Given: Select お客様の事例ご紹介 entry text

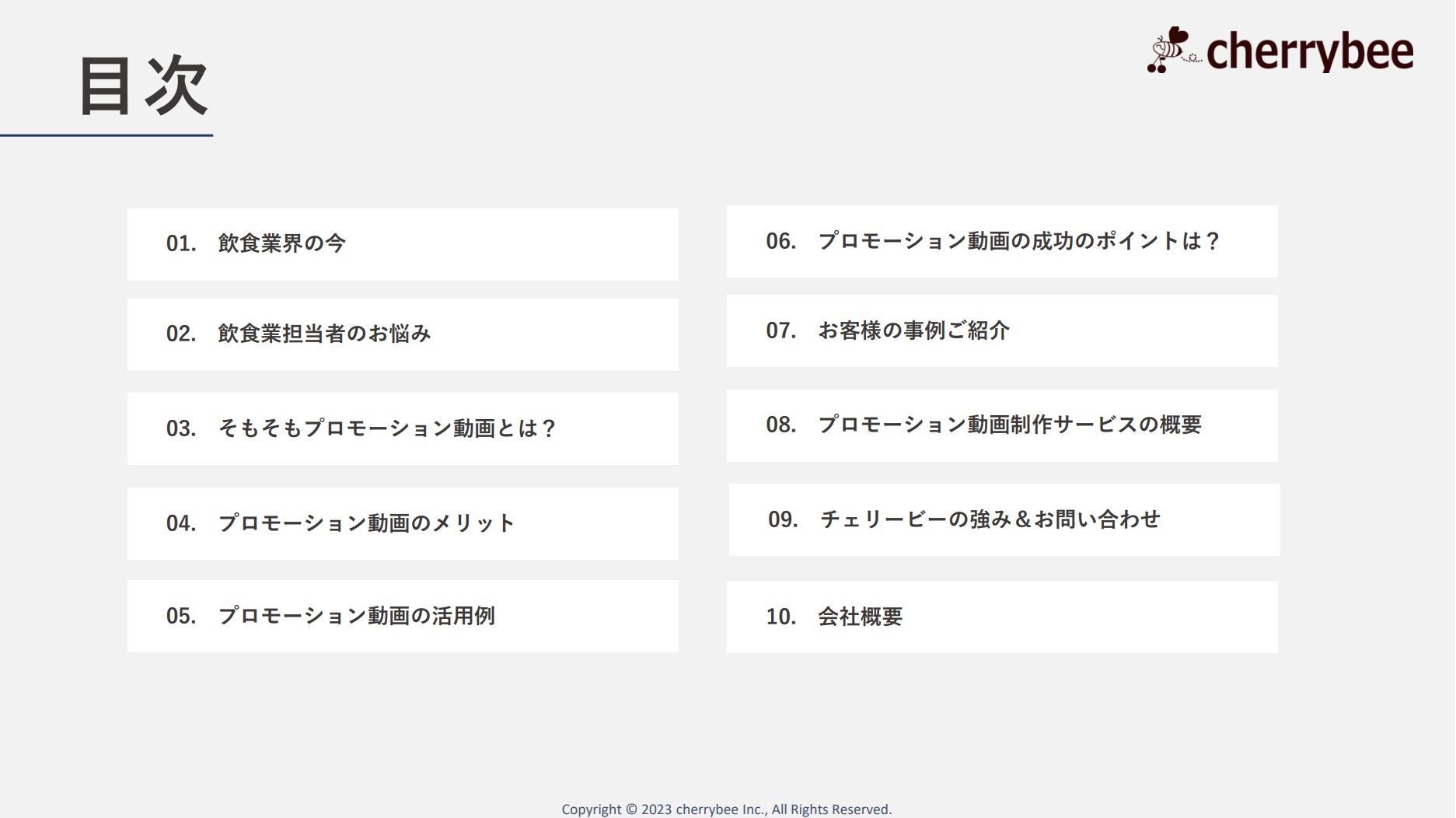Looking at the screenshot, I should (x=913, y=330).
